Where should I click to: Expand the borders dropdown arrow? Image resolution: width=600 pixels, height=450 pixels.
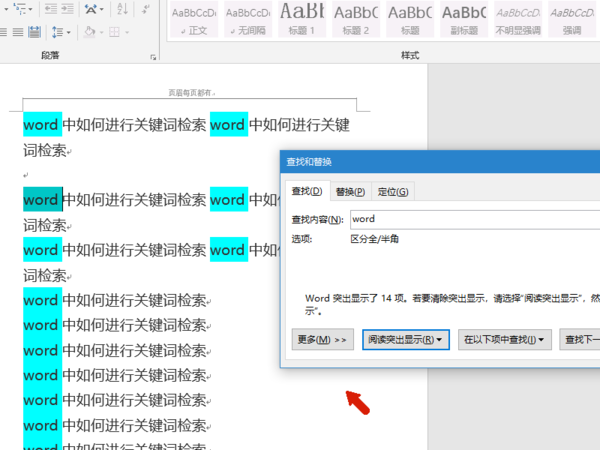click(127, 33)
